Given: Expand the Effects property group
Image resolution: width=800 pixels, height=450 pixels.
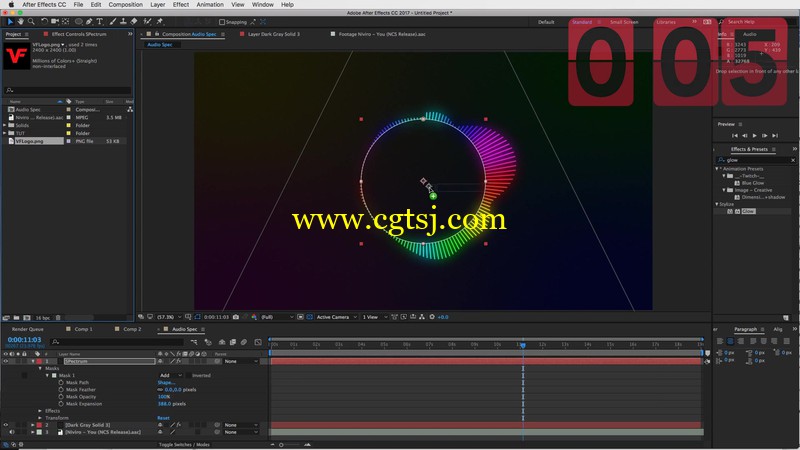Looking at the screenshot, I should pyautogui.click(x=40, y=411).
